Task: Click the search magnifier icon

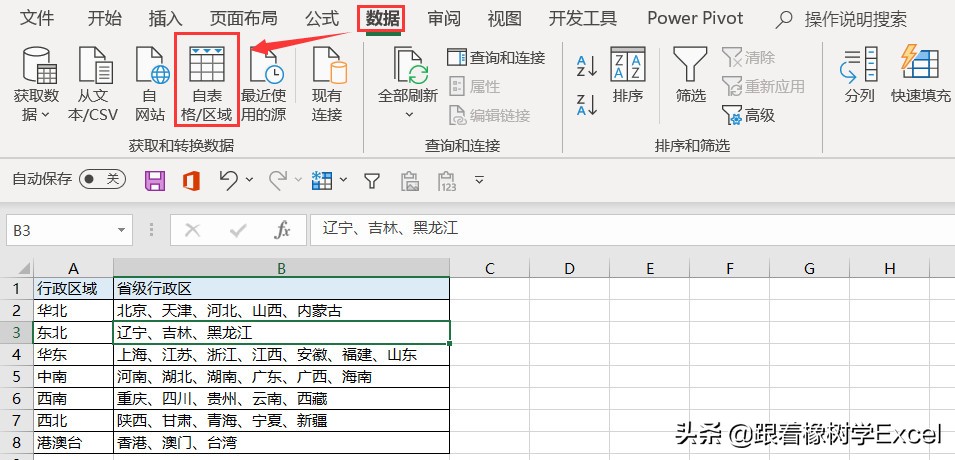Action: (784, 19)
